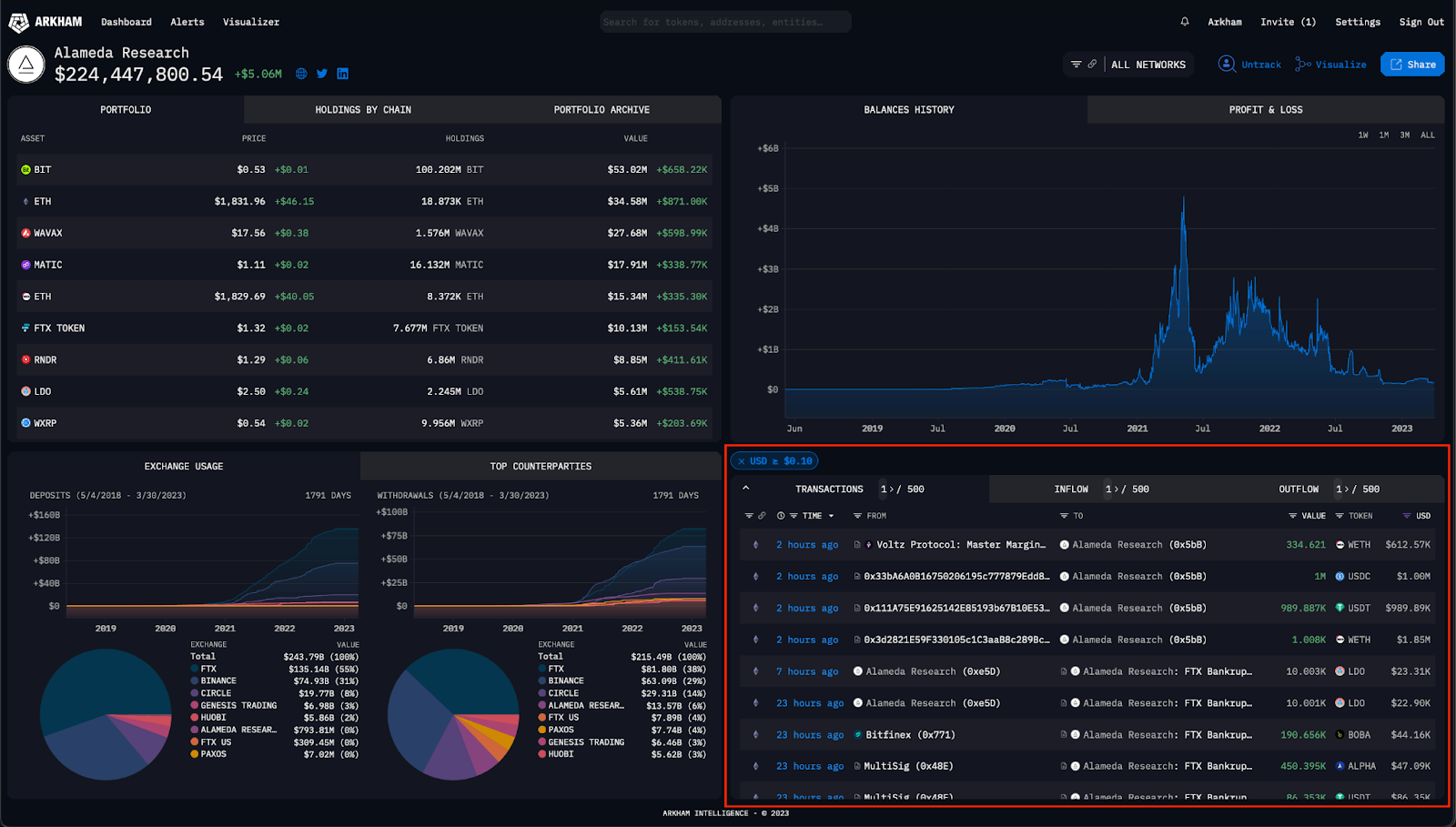1456x827 pixels.
Task: Click the BOBA token icon in the Bitfinex transaction
Action: [1340, 735]
